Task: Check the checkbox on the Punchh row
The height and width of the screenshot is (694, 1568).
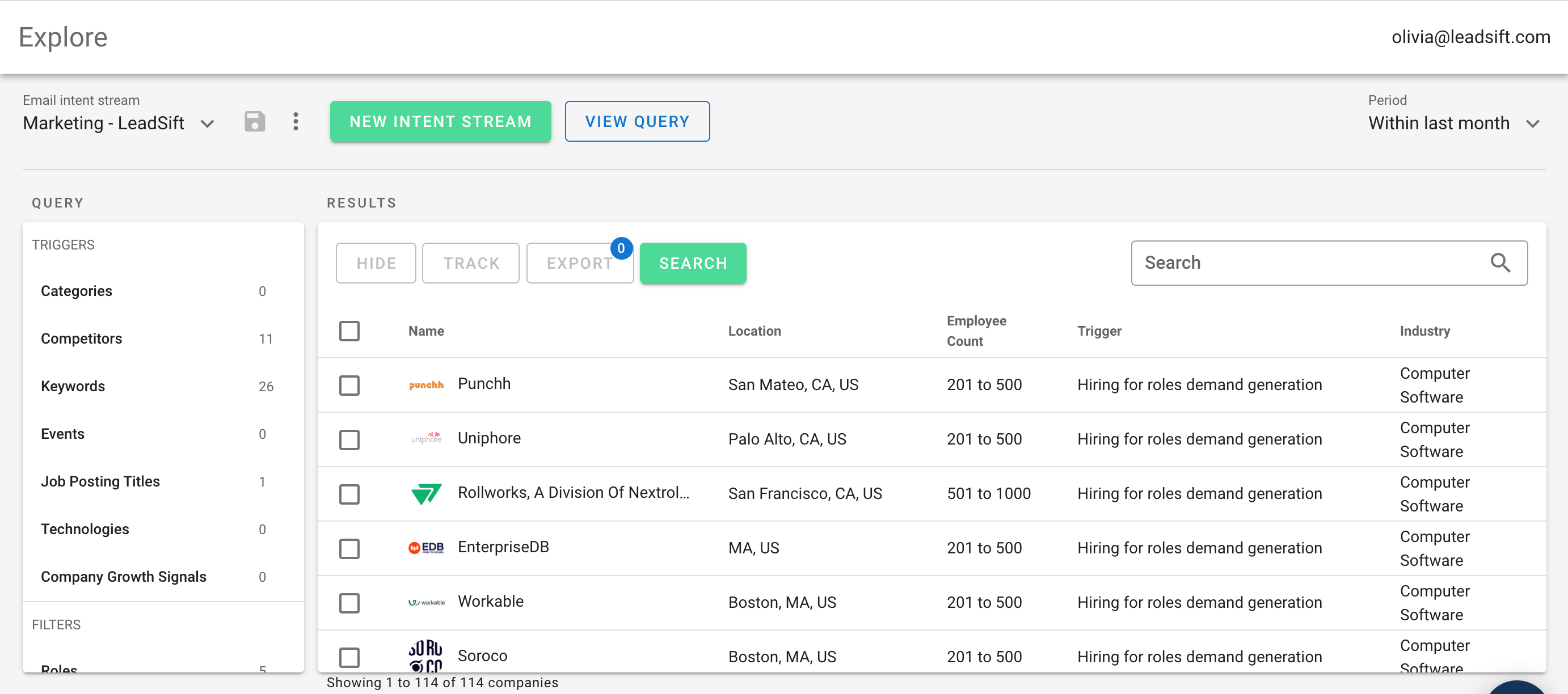Action: (x=349, y=385)
